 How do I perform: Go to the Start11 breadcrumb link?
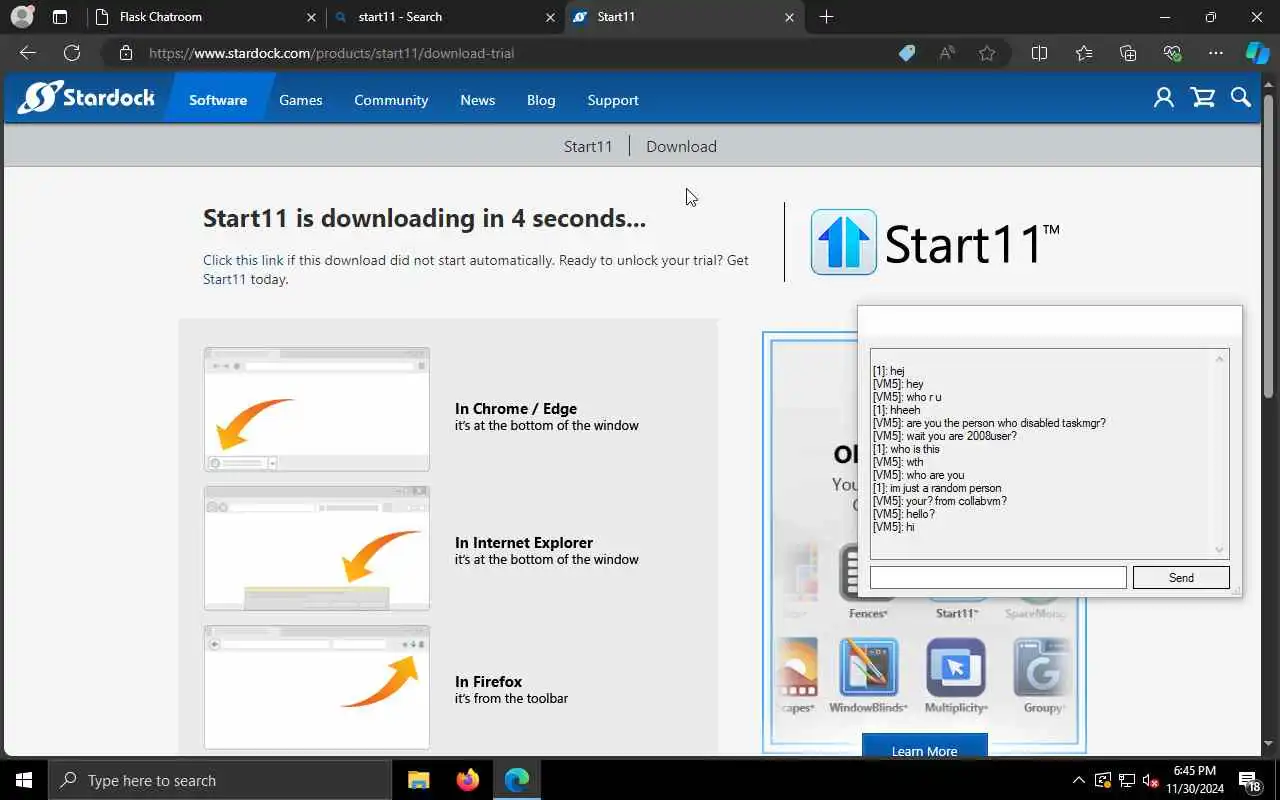click(x=588, y=146)
